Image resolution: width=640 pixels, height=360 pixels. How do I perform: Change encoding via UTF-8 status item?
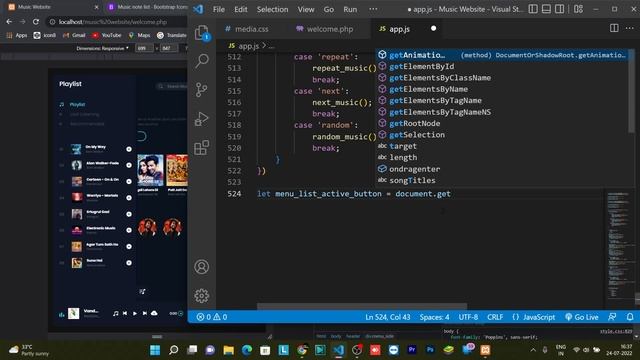[468, 317]
